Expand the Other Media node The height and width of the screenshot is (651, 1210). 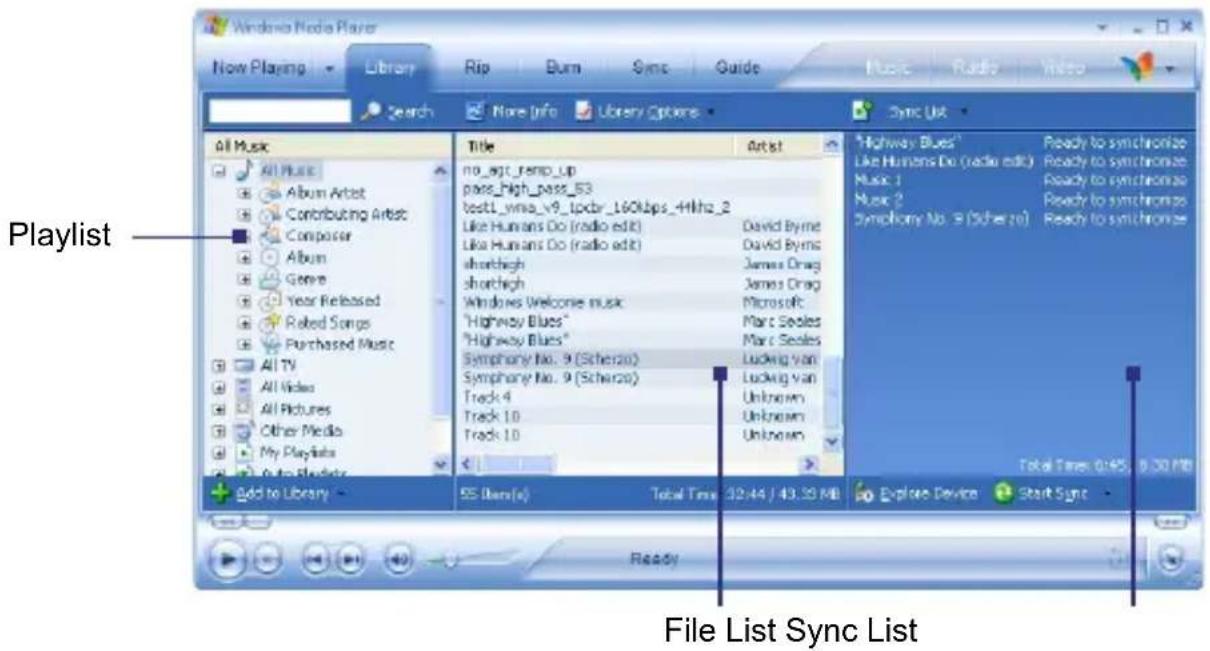(x=218, y=431)
